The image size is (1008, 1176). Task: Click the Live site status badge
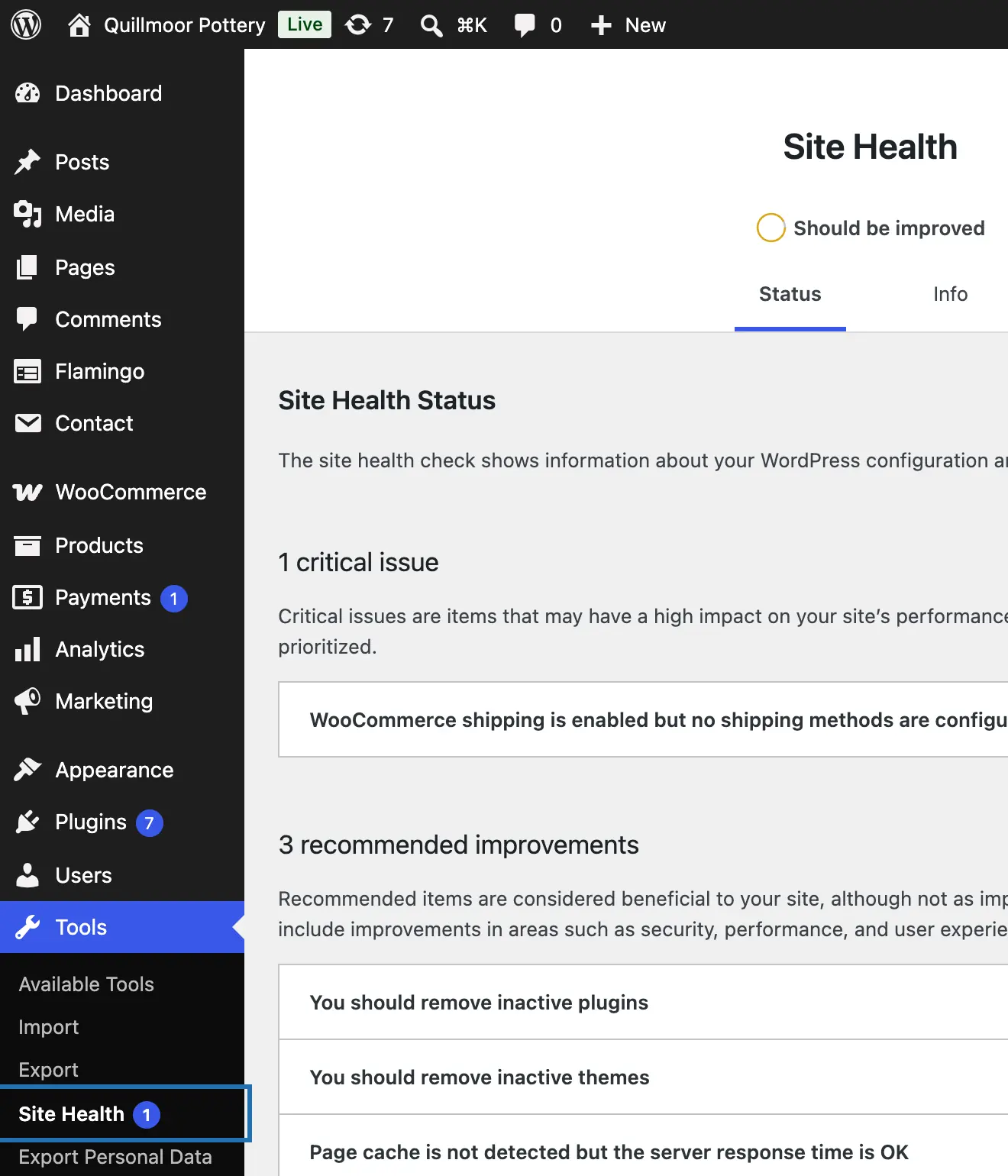point(305,24)
